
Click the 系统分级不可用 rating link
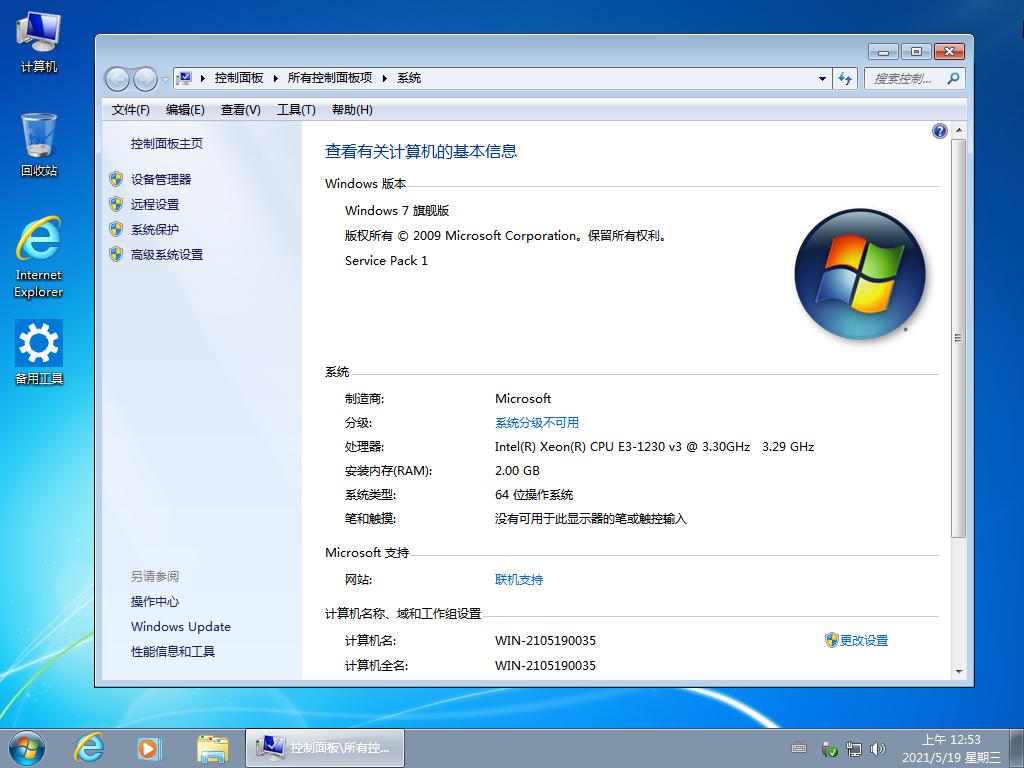537,423
